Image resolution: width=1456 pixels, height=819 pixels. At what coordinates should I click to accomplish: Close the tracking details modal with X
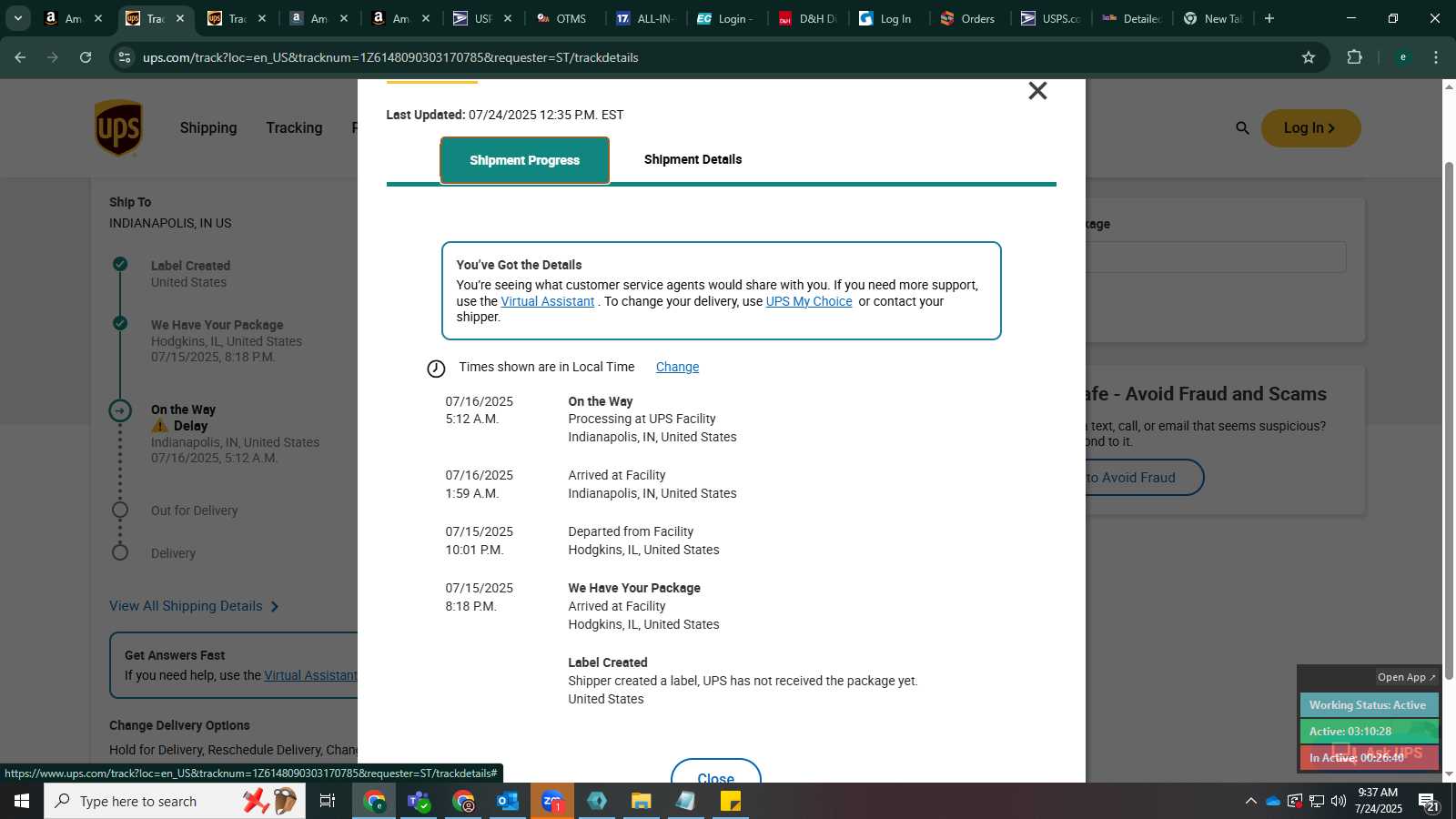coord(1037,91)
